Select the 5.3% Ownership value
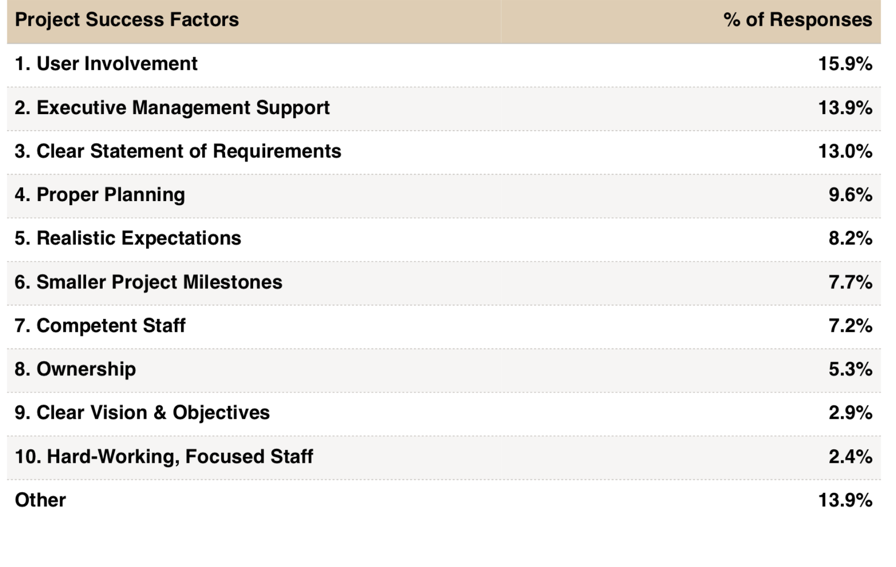 tap(850, 369)
